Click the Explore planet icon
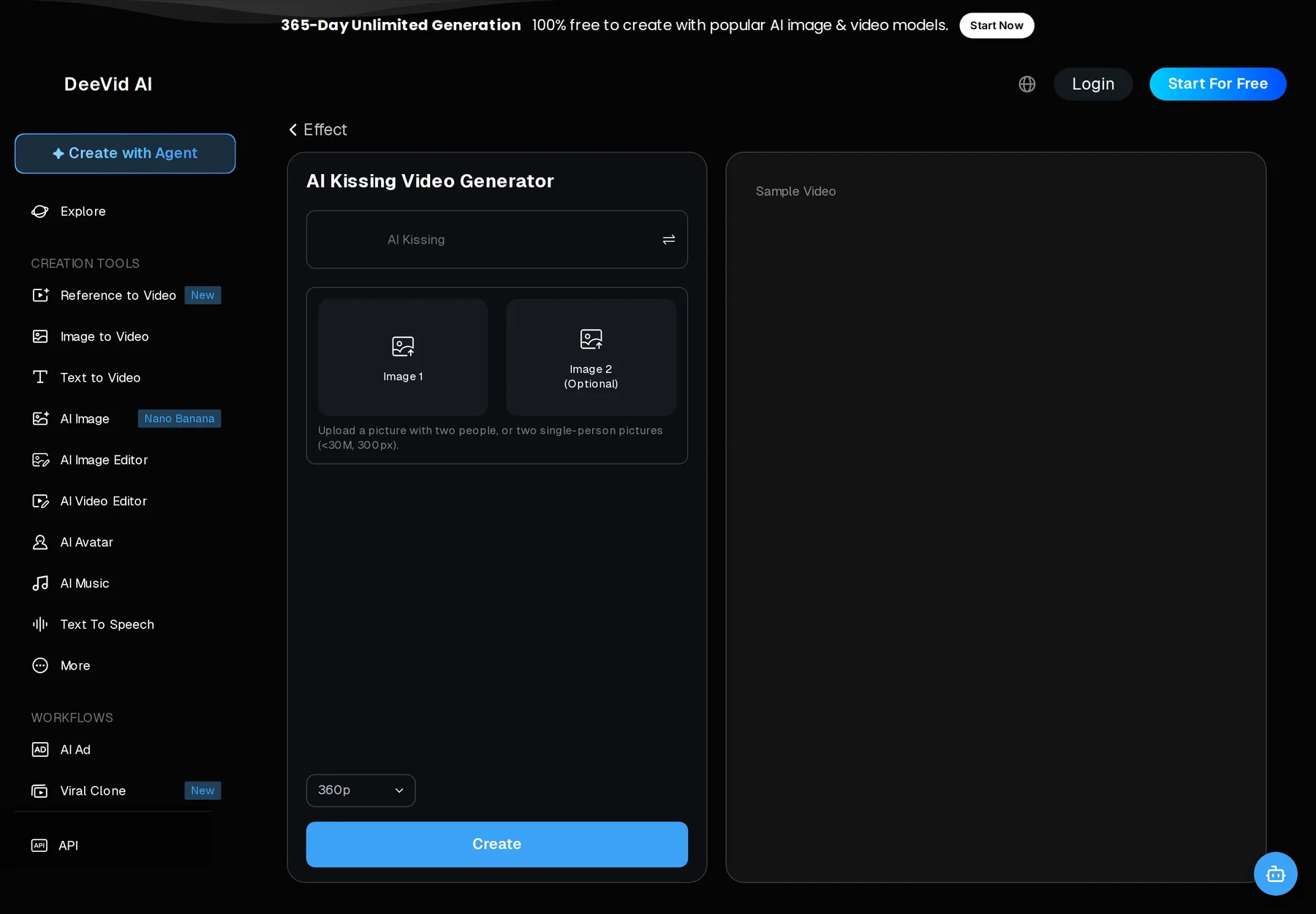 click(40, 211)
